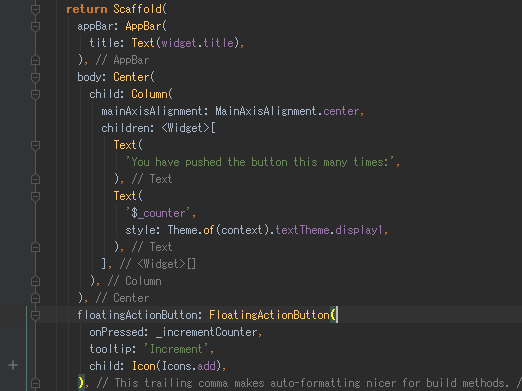Collapse the 'body: Center(' block
The width and height of the screenshot is (522, 391).
[x=35, y=77]
